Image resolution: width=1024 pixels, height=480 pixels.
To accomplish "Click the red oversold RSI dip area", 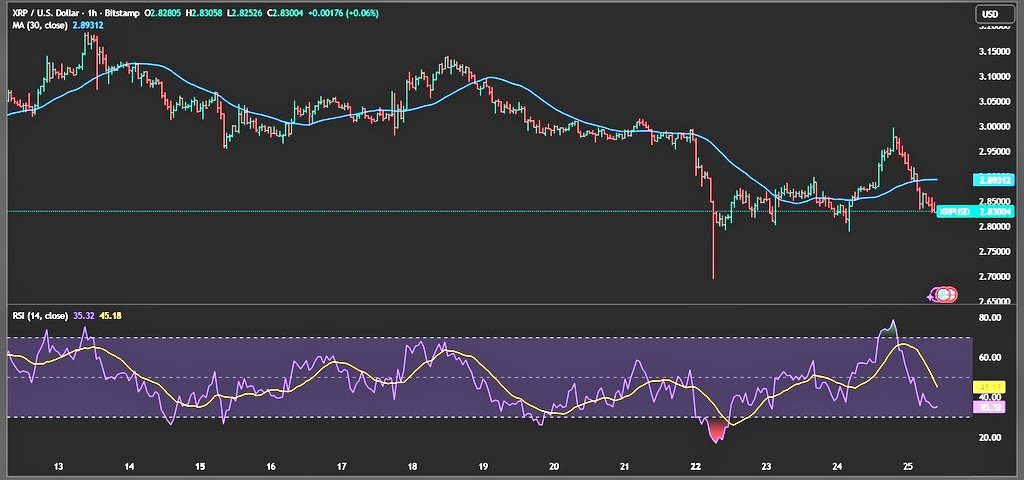I will pos(715,430).
